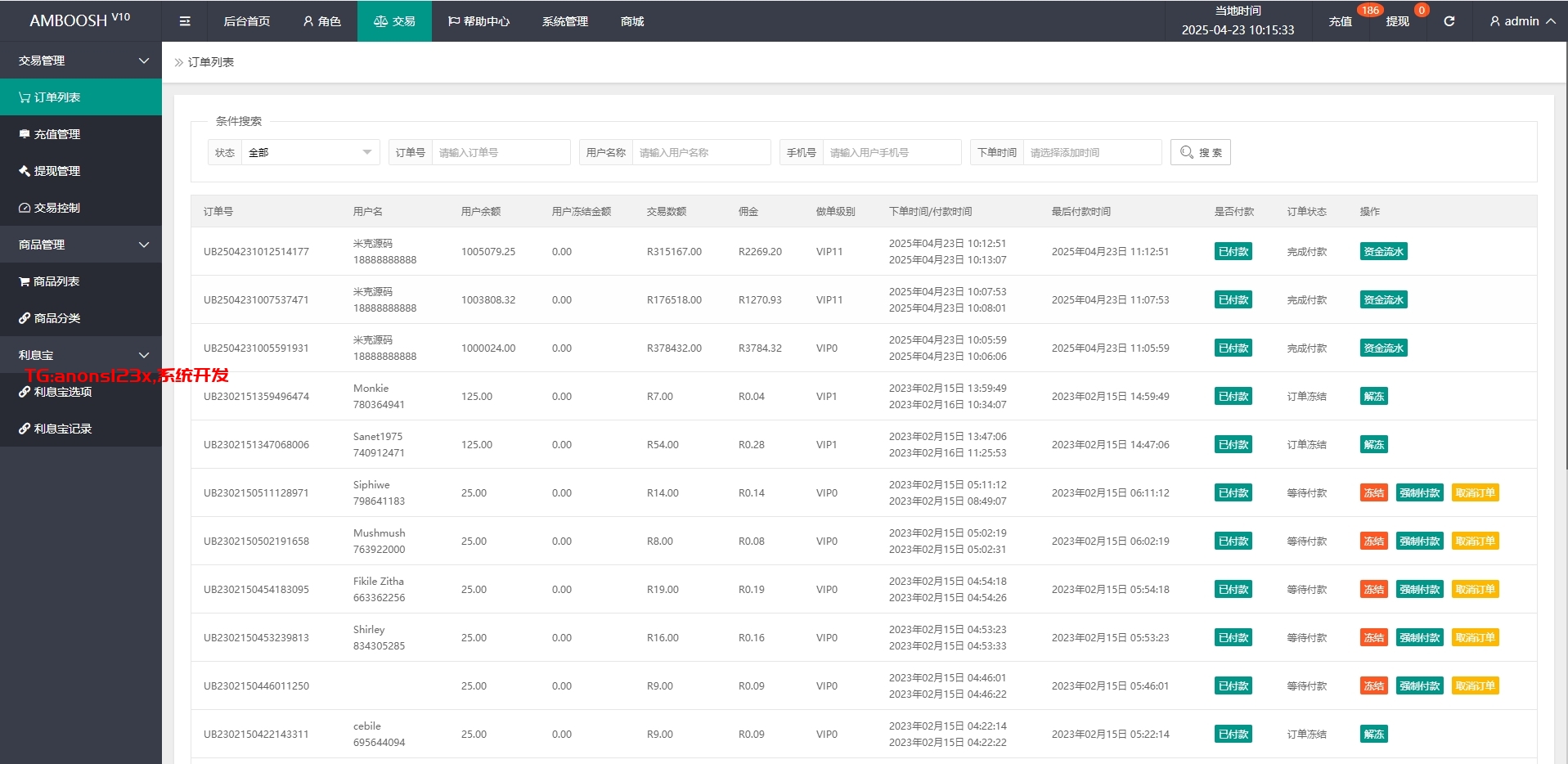The height and width of the screenshot is (764, 1568).
Task: Open the 状态 status dropdown
Action: 309,152
